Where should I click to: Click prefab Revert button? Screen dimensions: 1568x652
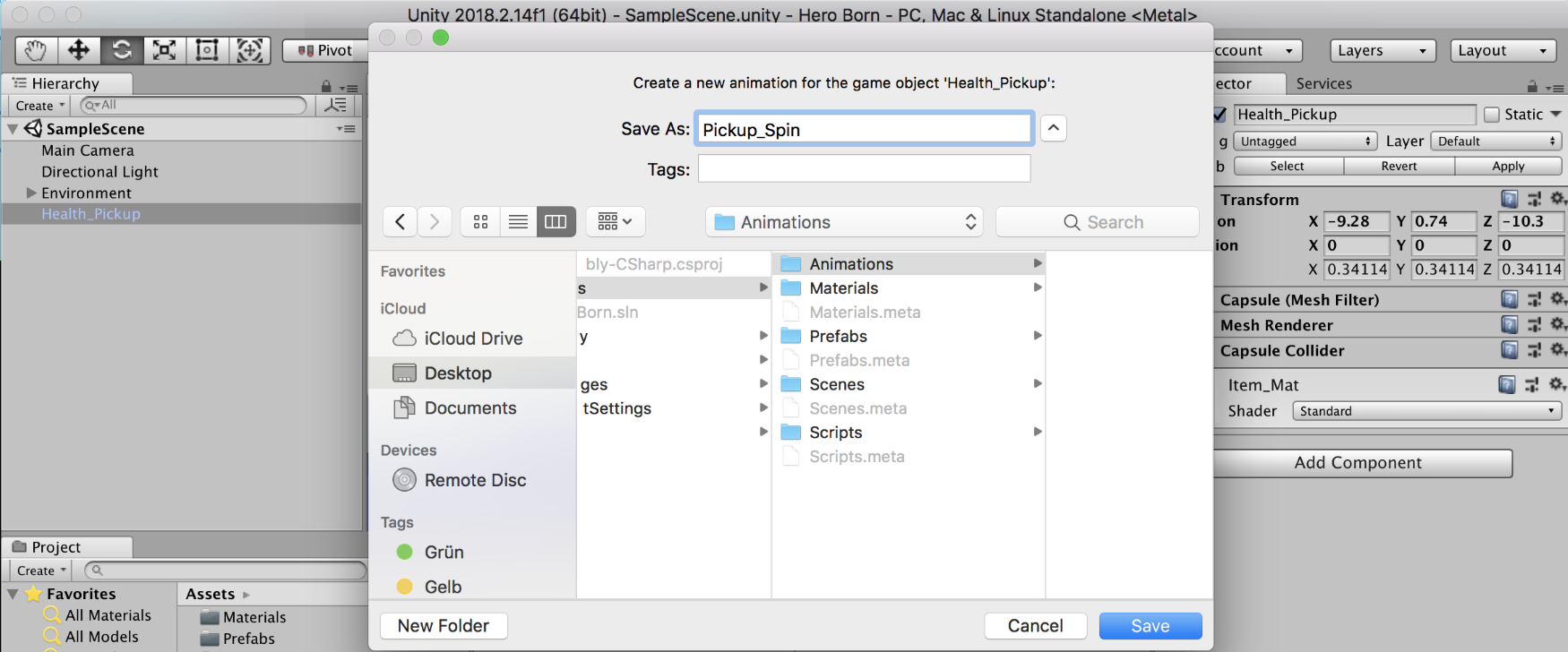1400,167
